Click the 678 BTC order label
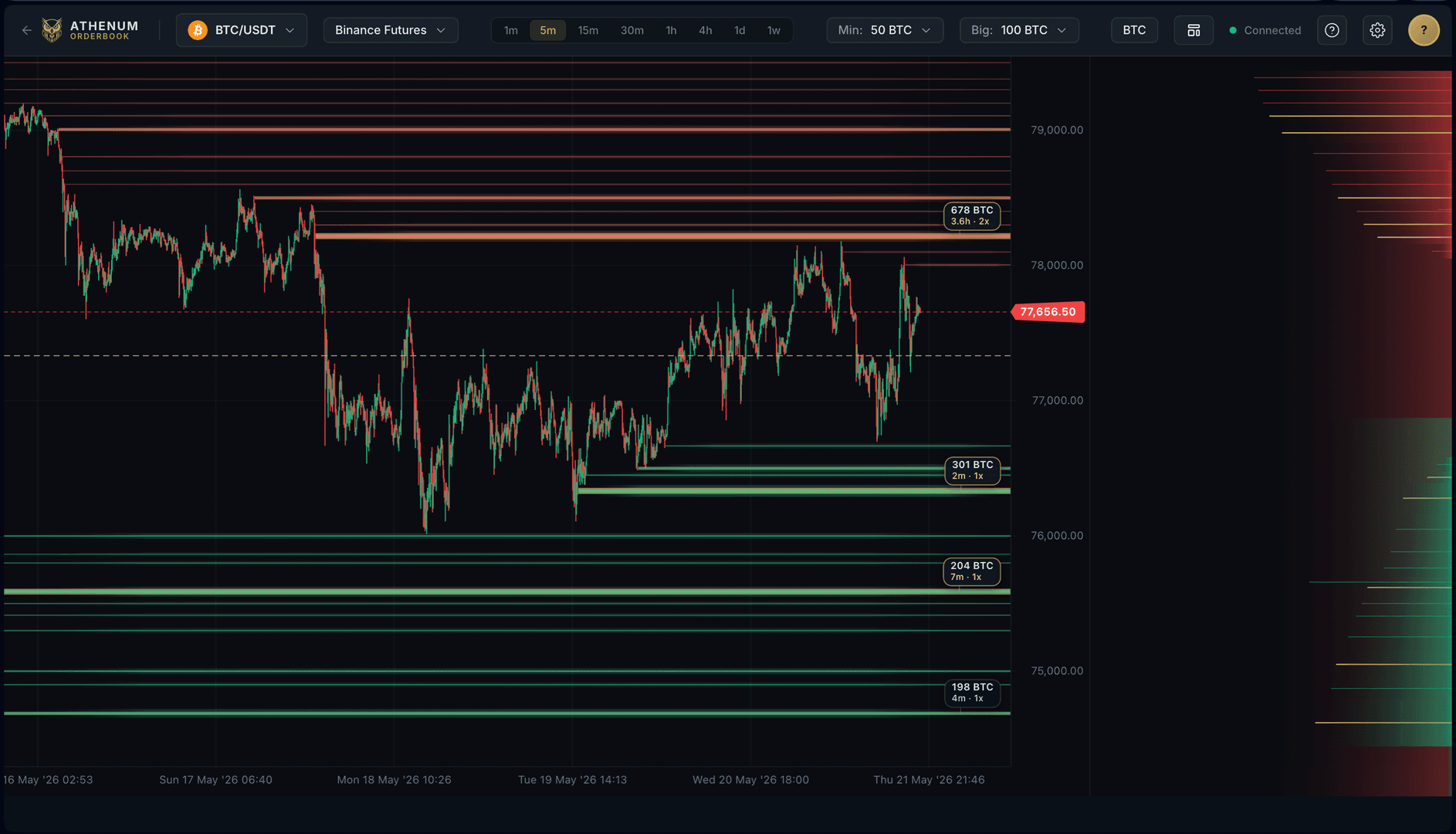1456x834 pixels. click(x=972, y=215)
